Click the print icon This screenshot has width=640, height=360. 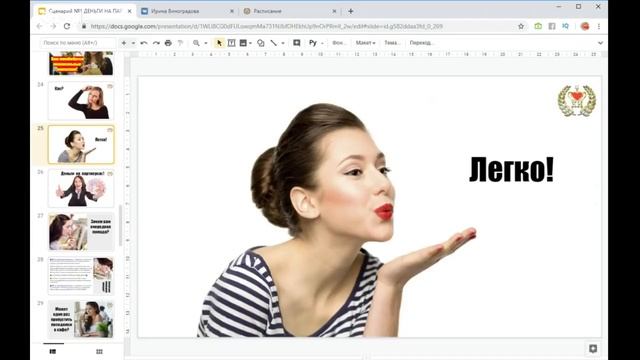coord(168,43)
